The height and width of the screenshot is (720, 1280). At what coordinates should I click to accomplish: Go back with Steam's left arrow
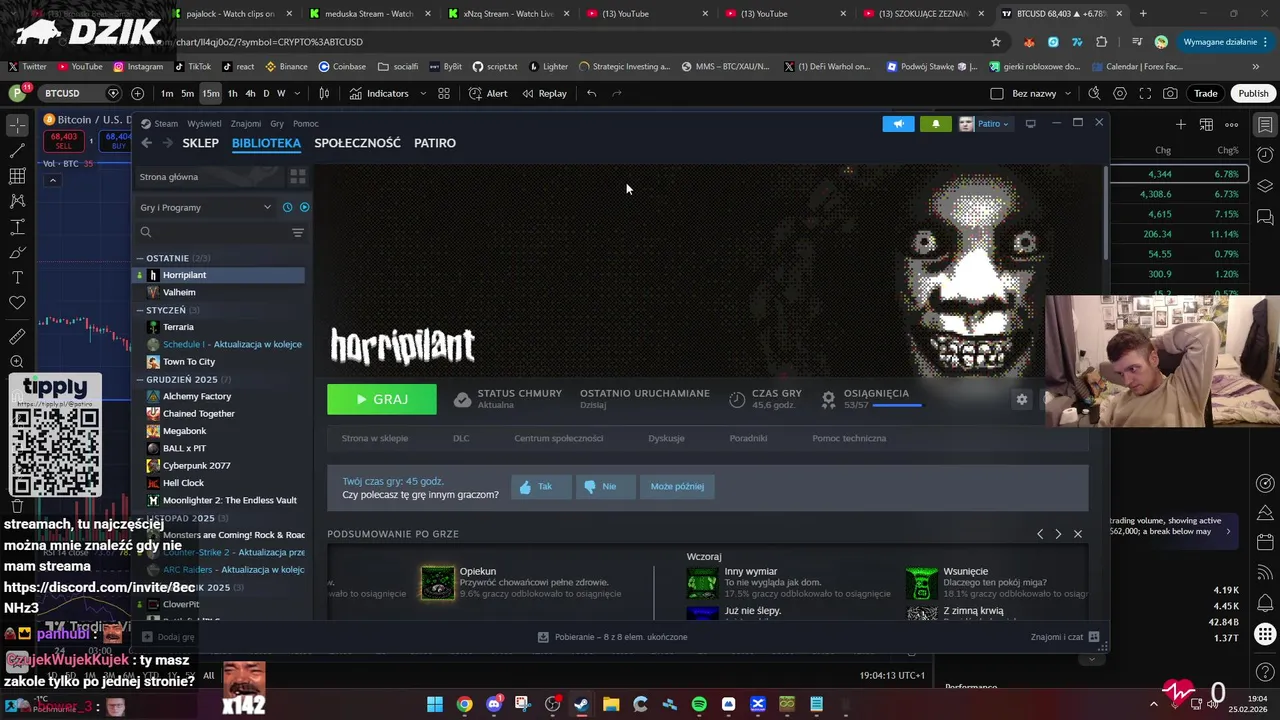click(x=147, y=143)
